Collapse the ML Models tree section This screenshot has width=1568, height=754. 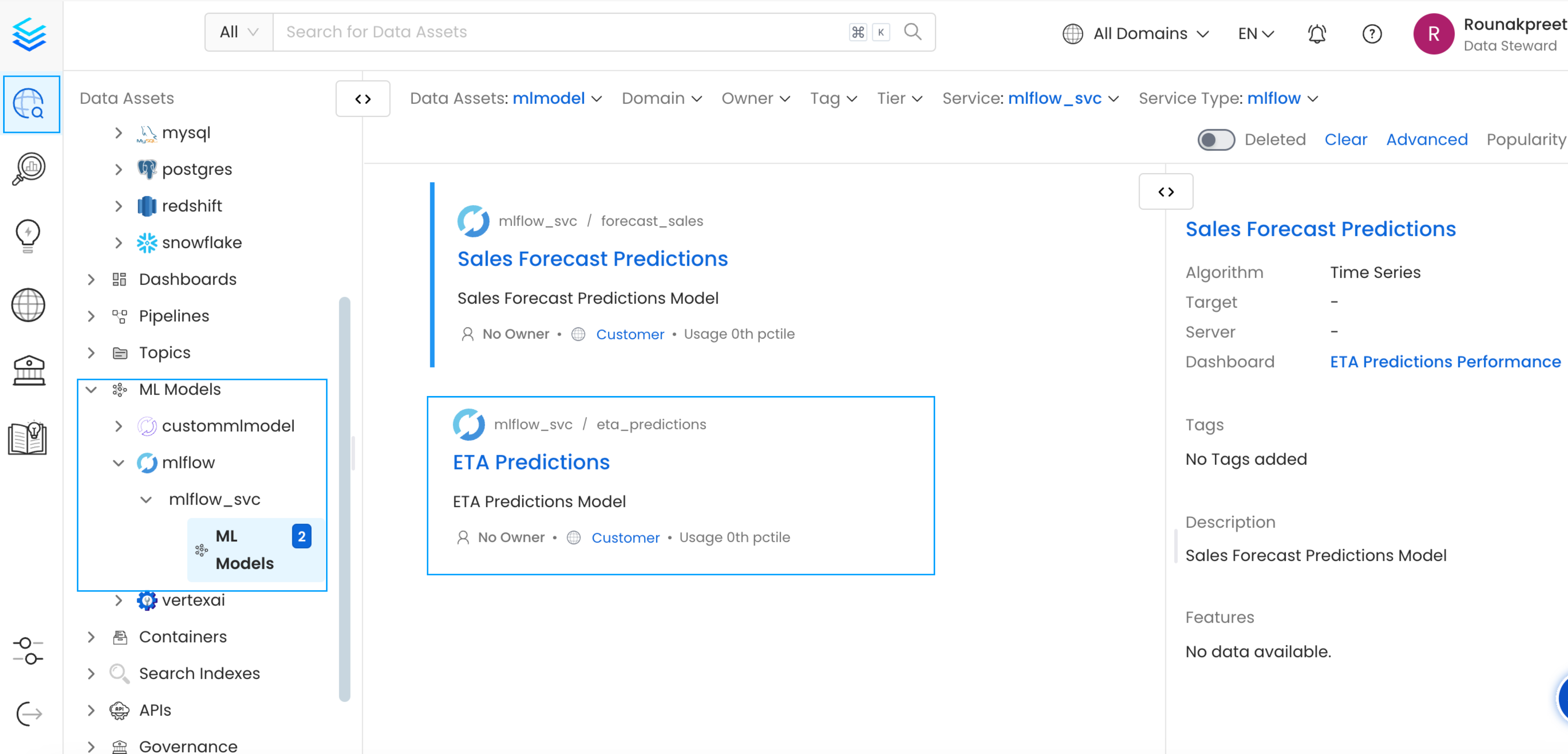pos(91,389)
